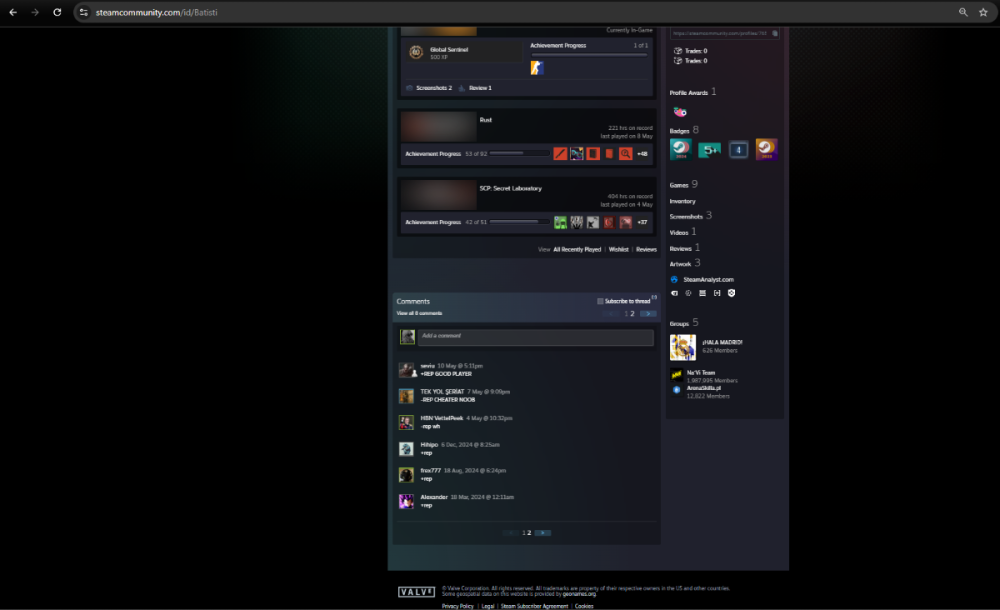Open the browser zoom magnifier icon
The width and height of the screenshot is (1000, 610).
[963, 12]
